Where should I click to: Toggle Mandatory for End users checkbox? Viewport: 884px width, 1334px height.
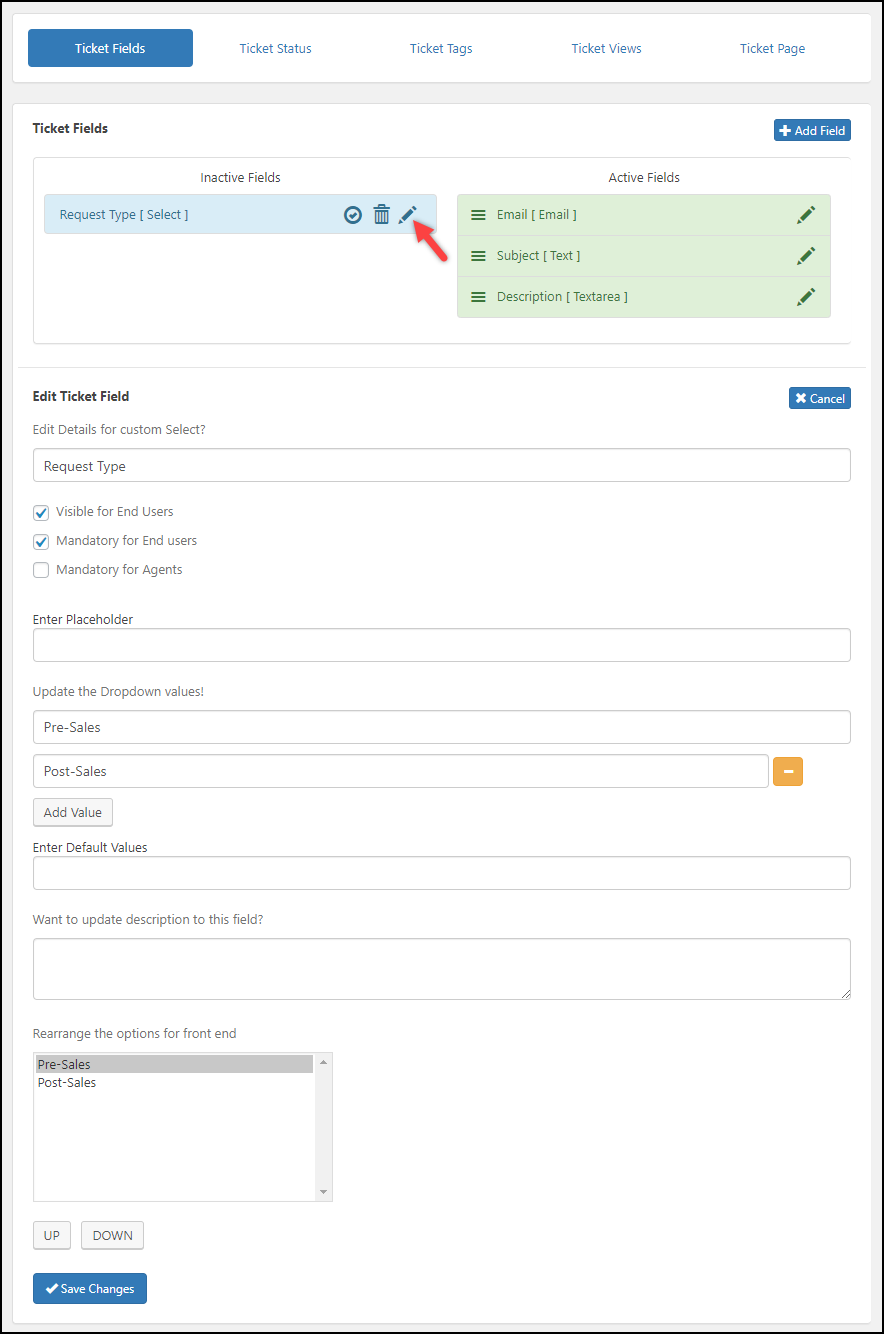click(41, 542)
